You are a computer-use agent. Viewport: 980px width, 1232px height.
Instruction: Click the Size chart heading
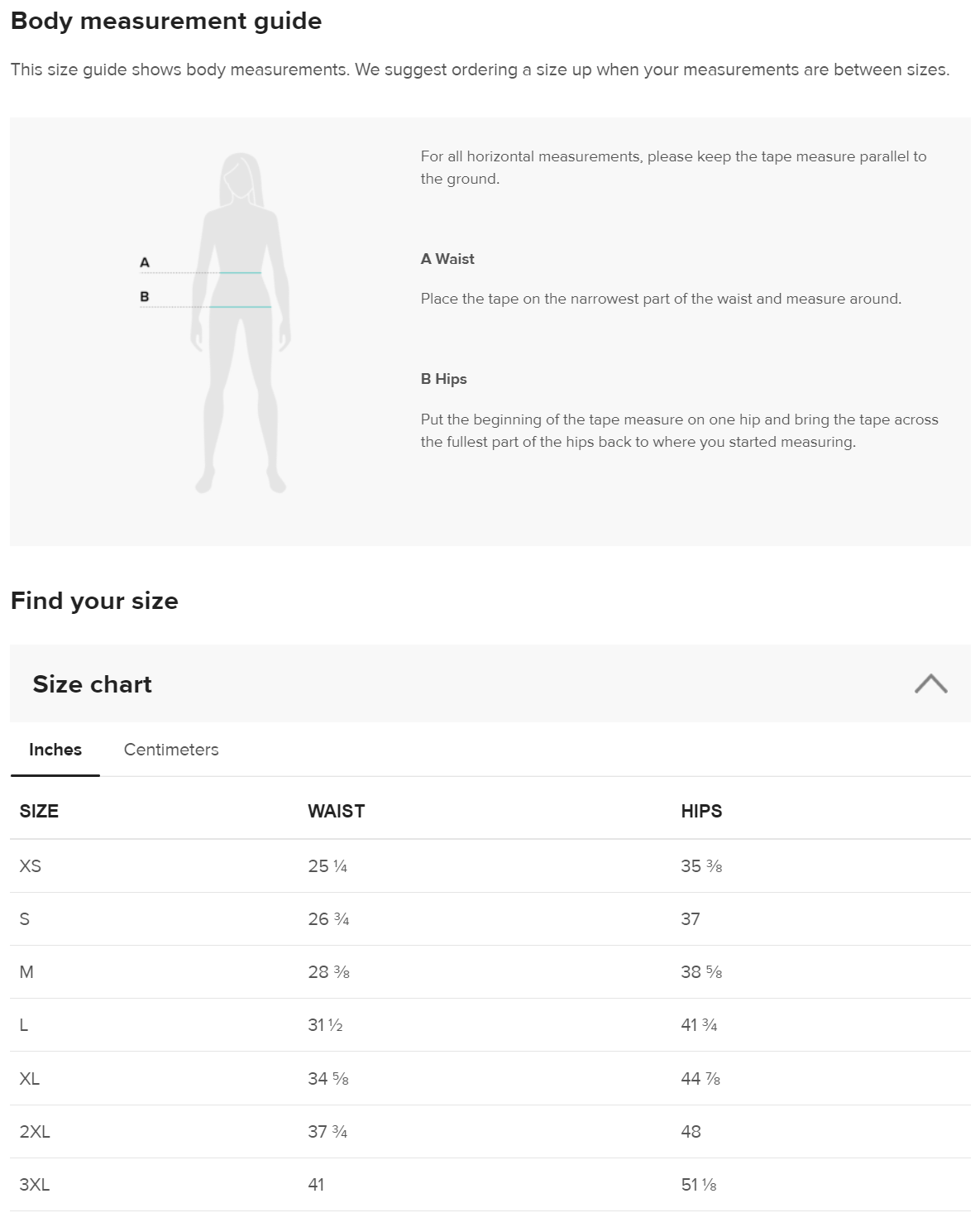tap(92, 684)
